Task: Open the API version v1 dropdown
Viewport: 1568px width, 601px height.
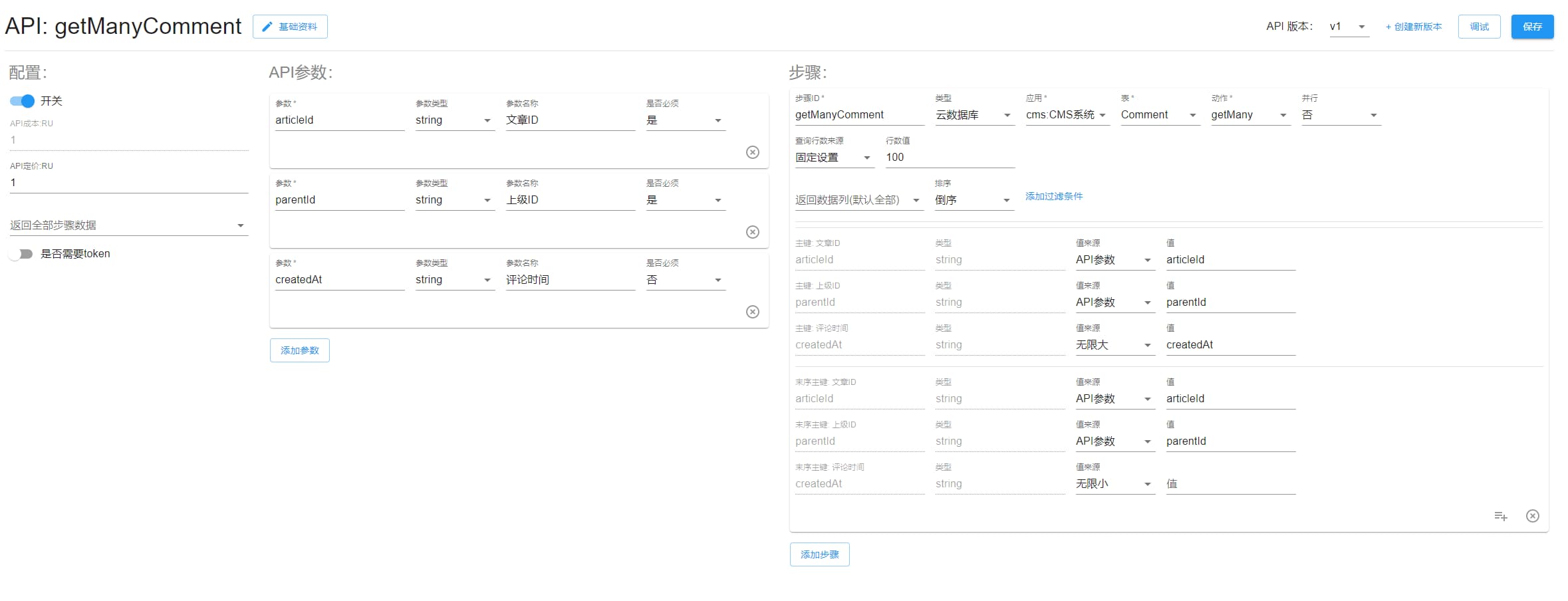Action: point(1349,27)
